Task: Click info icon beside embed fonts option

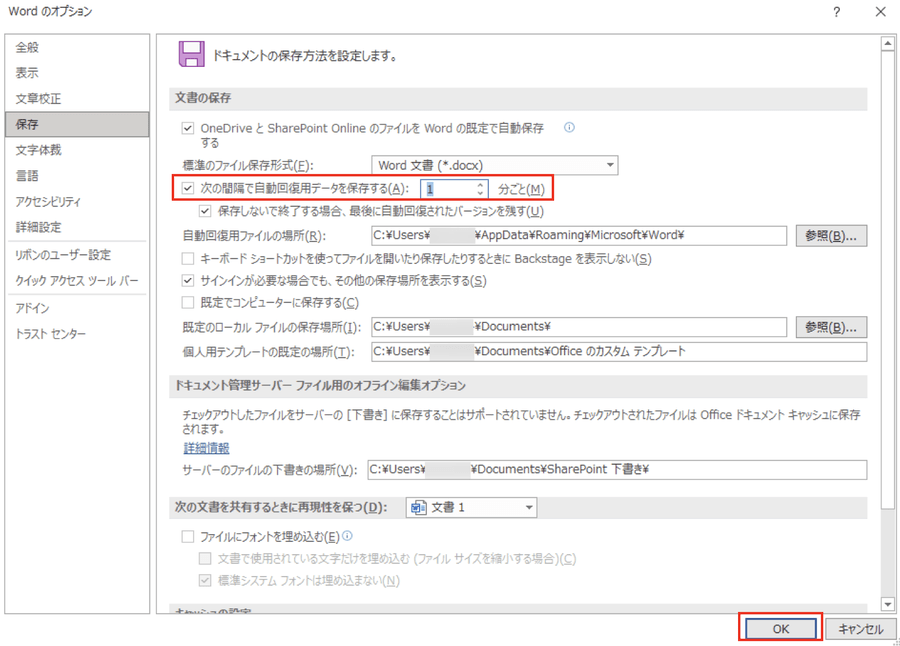Action: [x=347, y=536]
